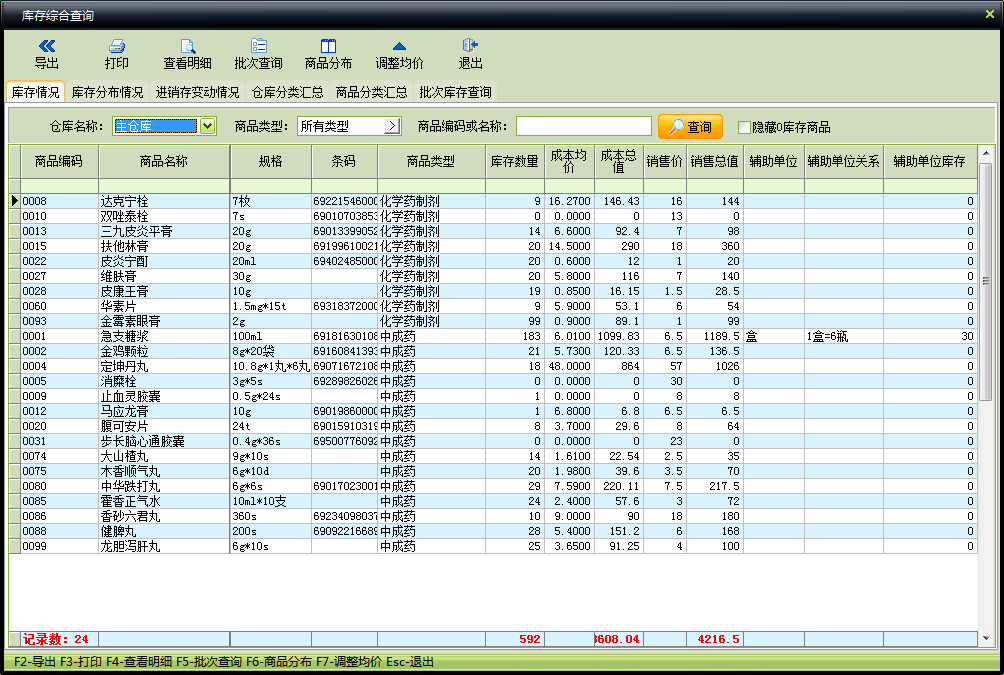
Task: Select the 急支糖浆 product row
Action: (163, 336)
